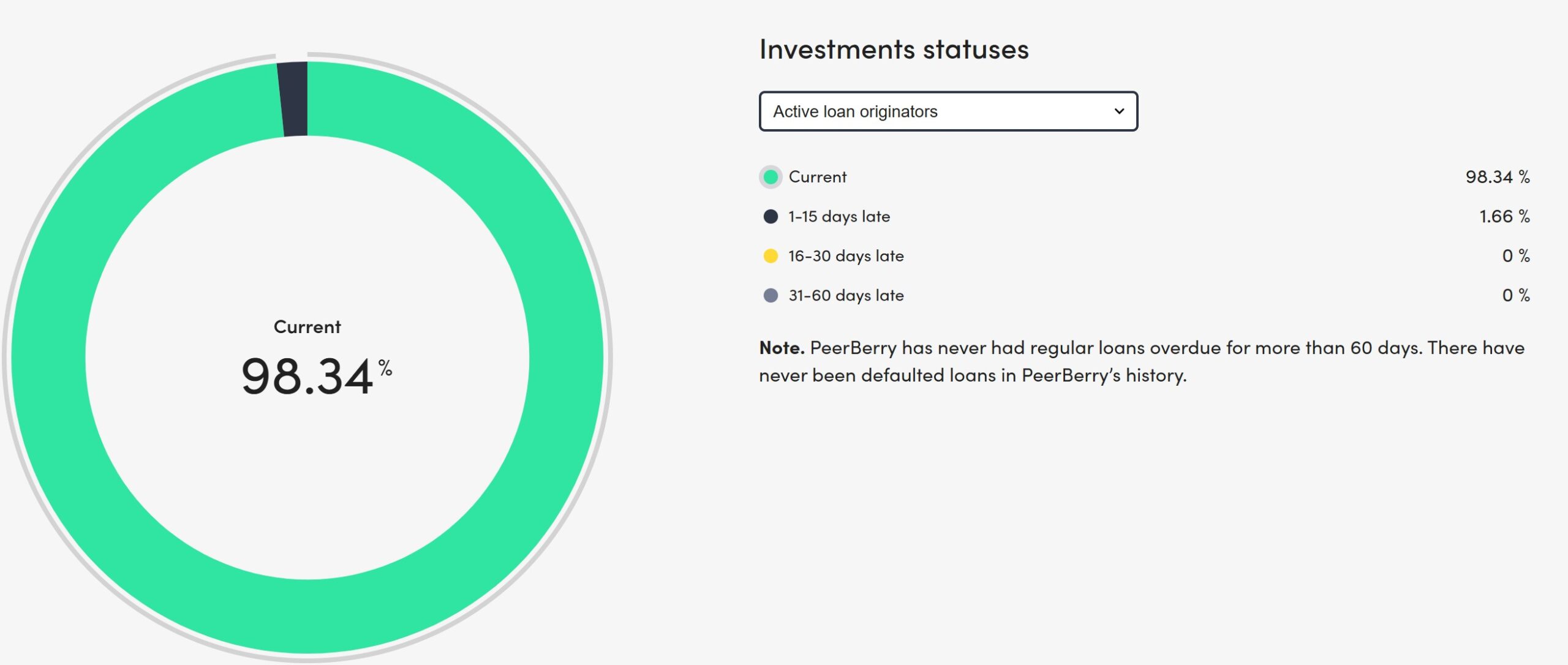Click the yellow 16-30 days late dot

(x=771, y=256)
